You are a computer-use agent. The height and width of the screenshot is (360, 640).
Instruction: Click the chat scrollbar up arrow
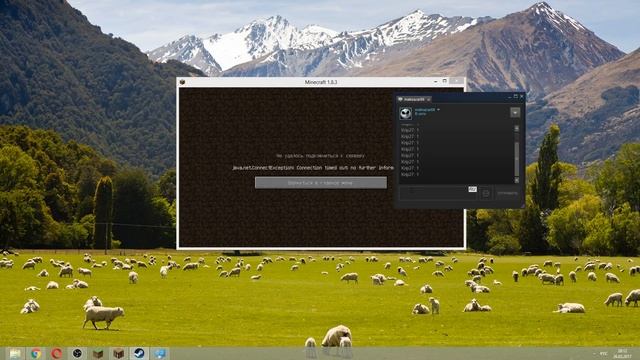(517, 128)
